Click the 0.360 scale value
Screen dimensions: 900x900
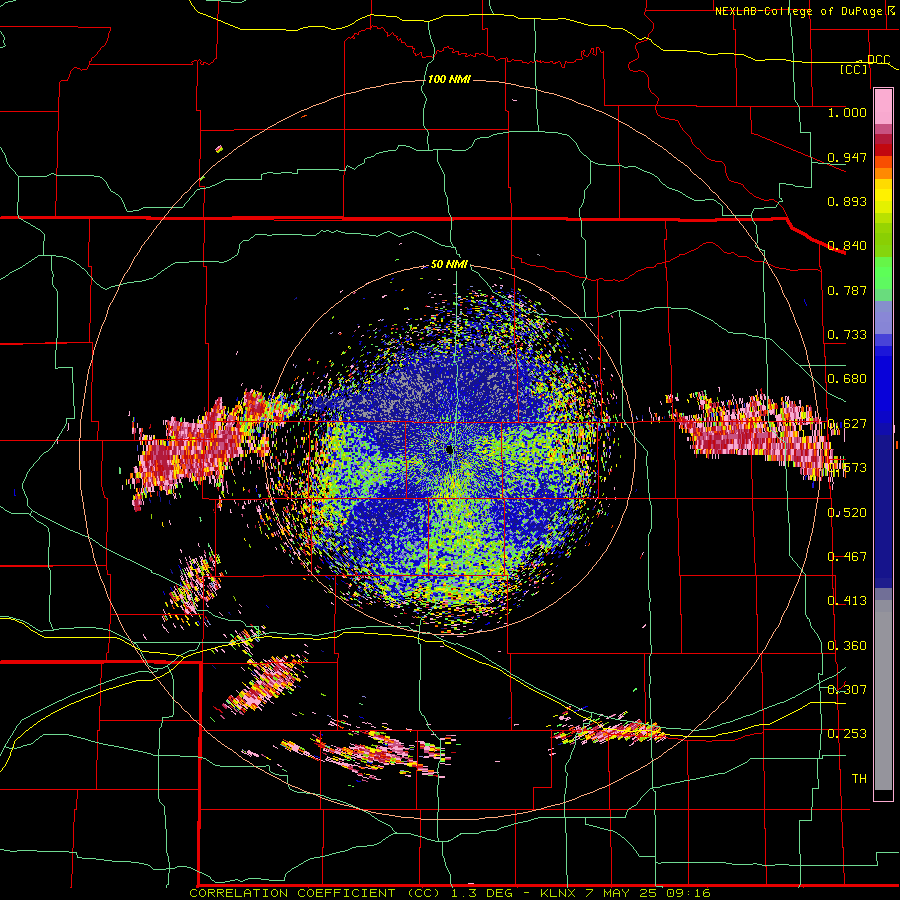coord(847,646)
